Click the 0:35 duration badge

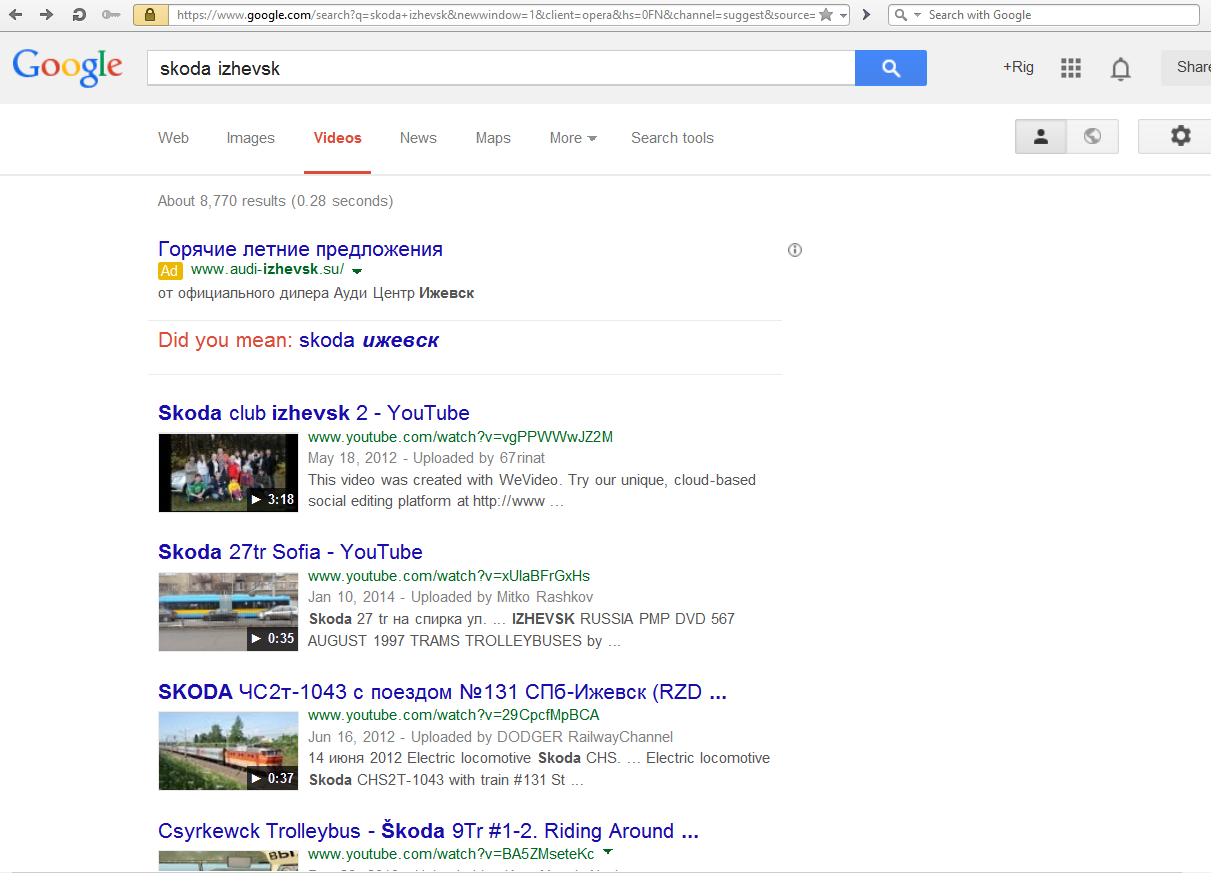point(272,638)
